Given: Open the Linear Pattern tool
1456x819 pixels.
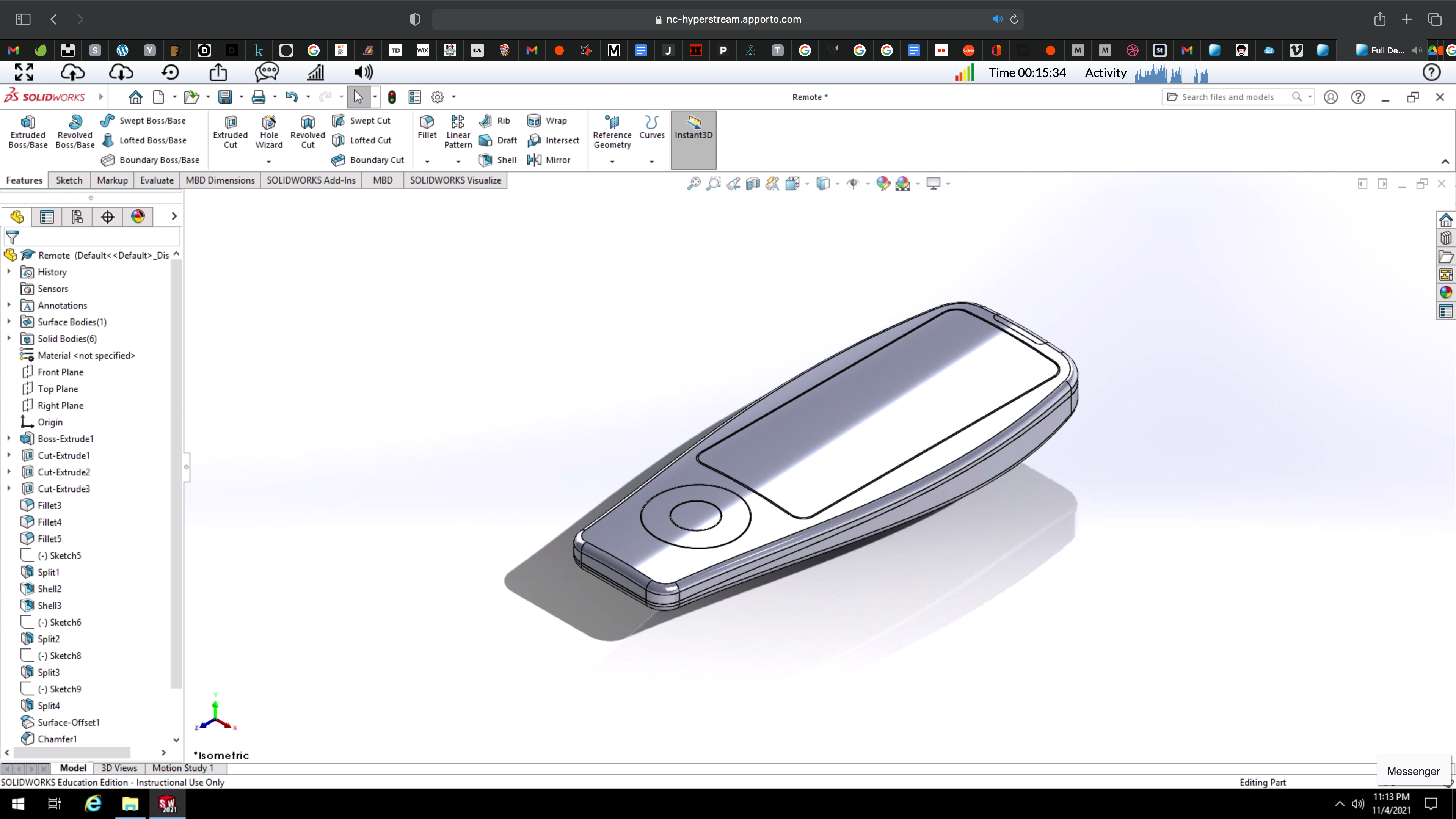Looking at the screenshot, I should tap(458, 131).
